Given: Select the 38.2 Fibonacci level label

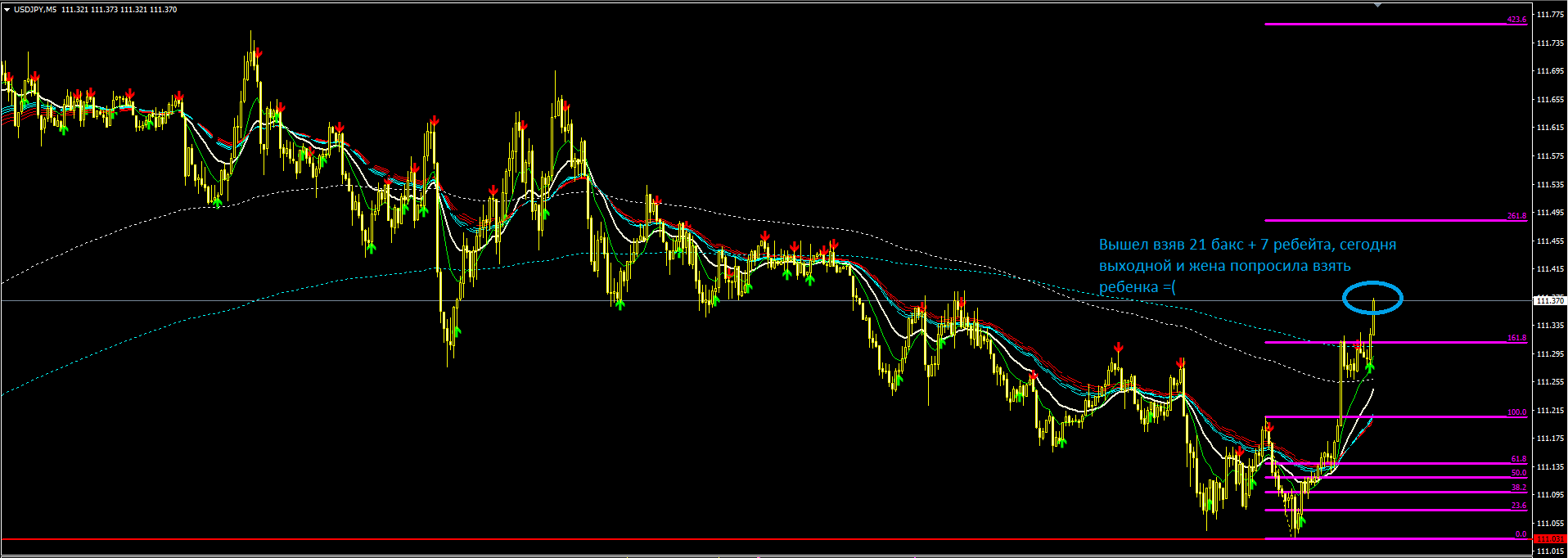Looking at the screenshot, I should (1519, 488).
